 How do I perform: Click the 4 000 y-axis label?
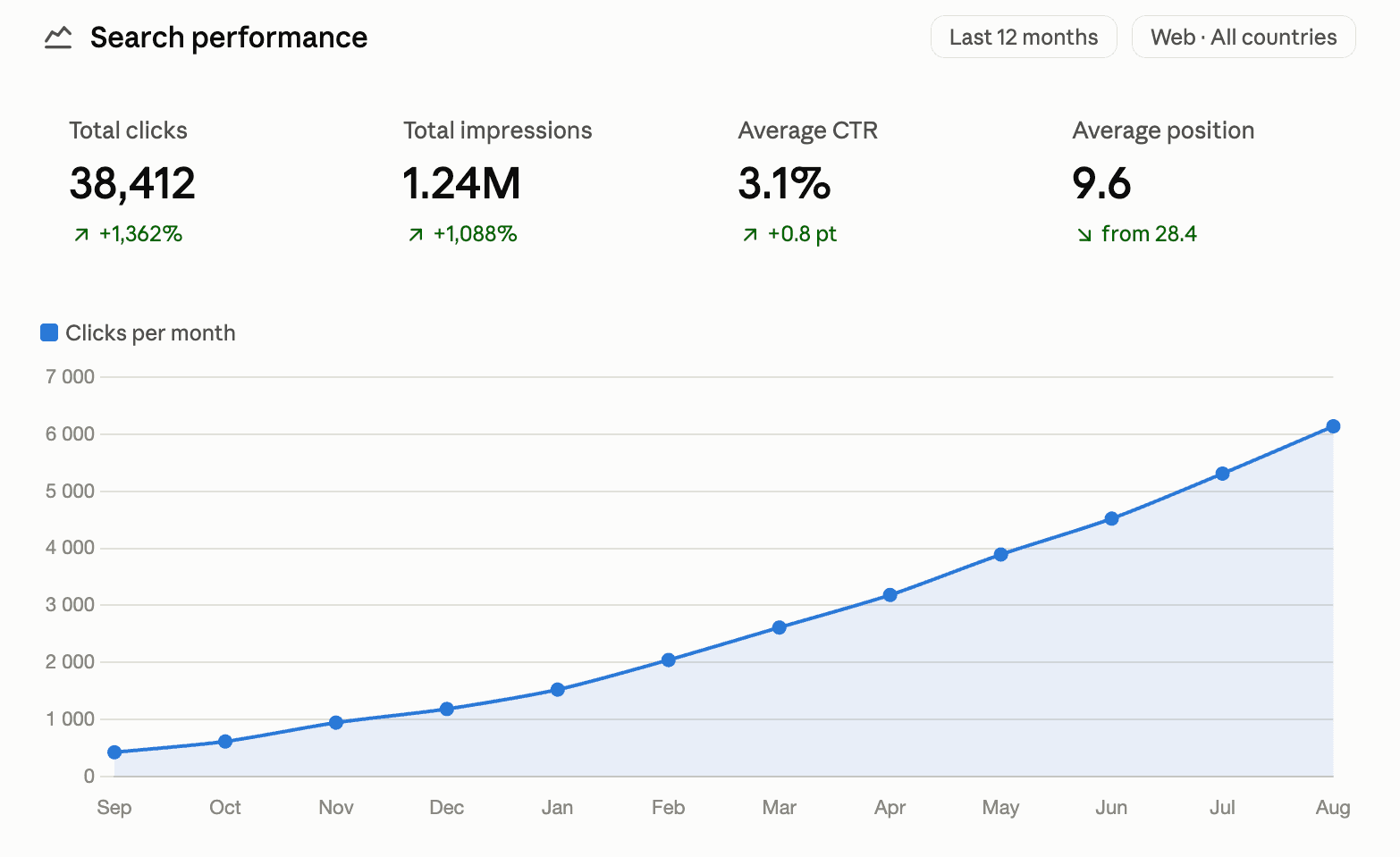click(70, 548)
